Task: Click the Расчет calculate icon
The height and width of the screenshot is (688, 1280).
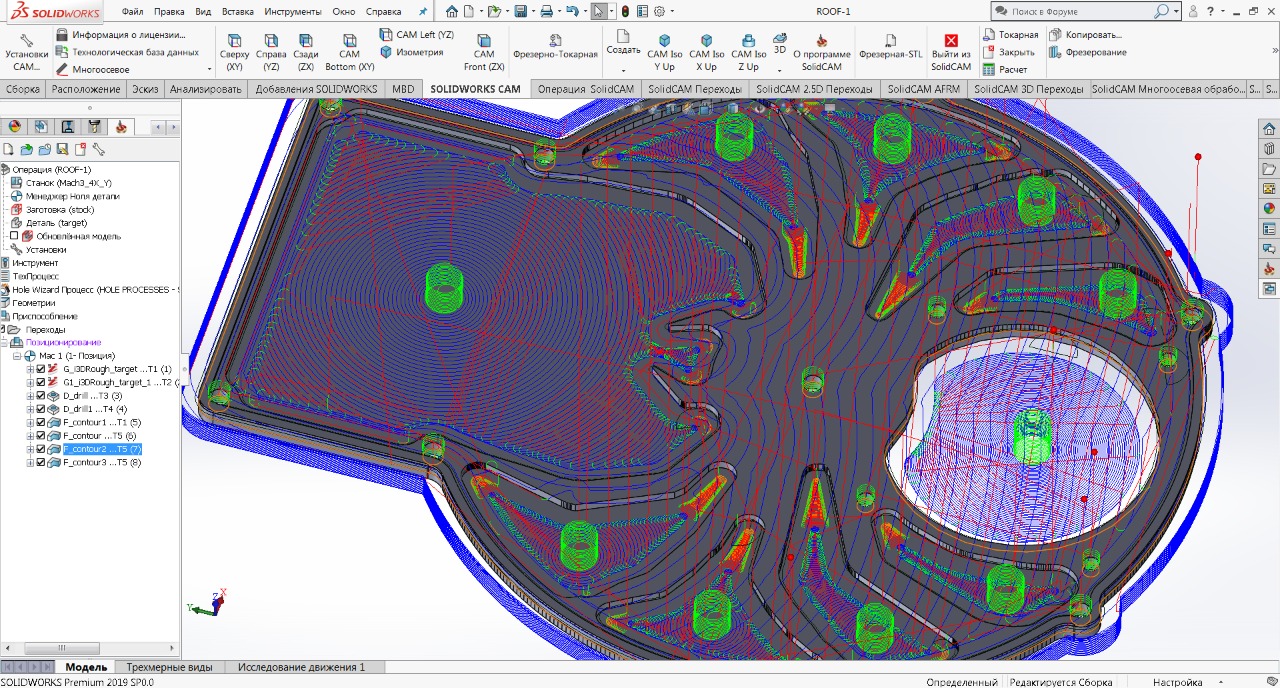Action: tap(989, 69)
